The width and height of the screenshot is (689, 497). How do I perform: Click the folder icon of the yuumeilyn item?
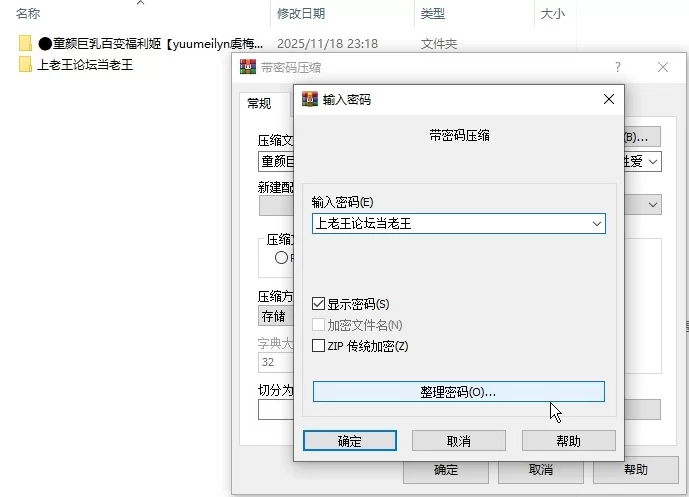[25, 44]
